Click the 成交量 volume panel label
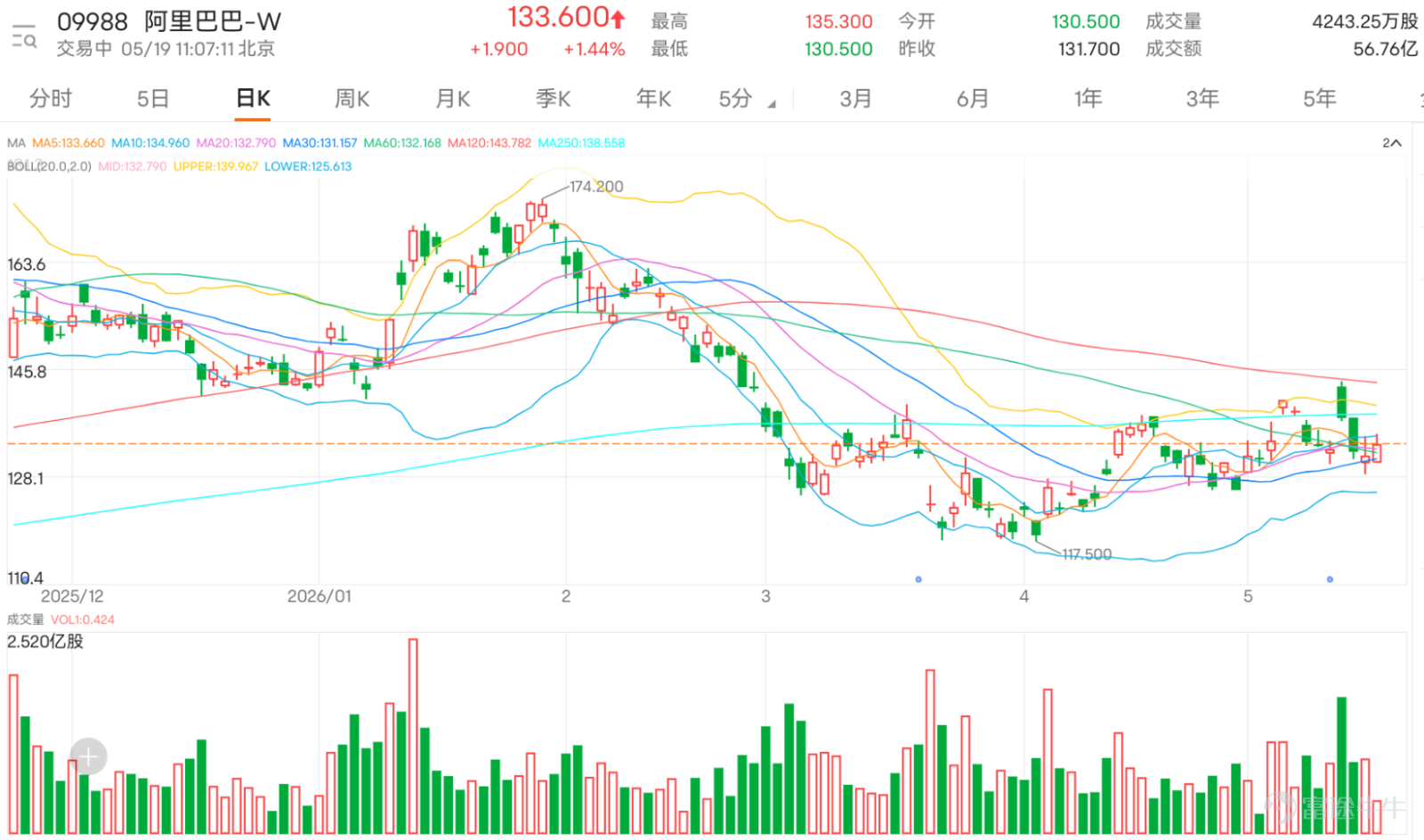 click(25, 619)
